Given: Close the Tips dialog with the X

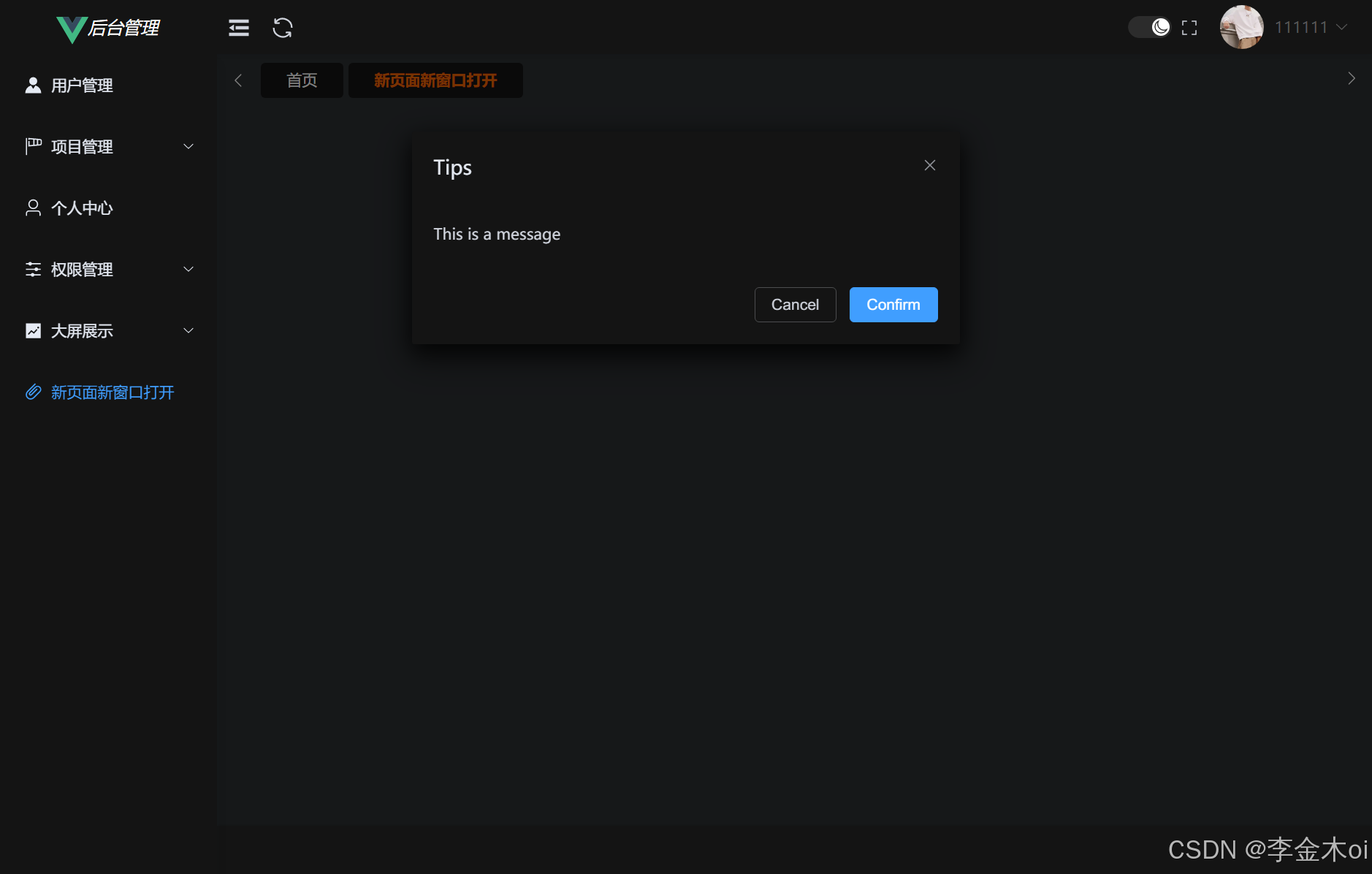Looking at the screenshot, I should click(x=929, y=165).
